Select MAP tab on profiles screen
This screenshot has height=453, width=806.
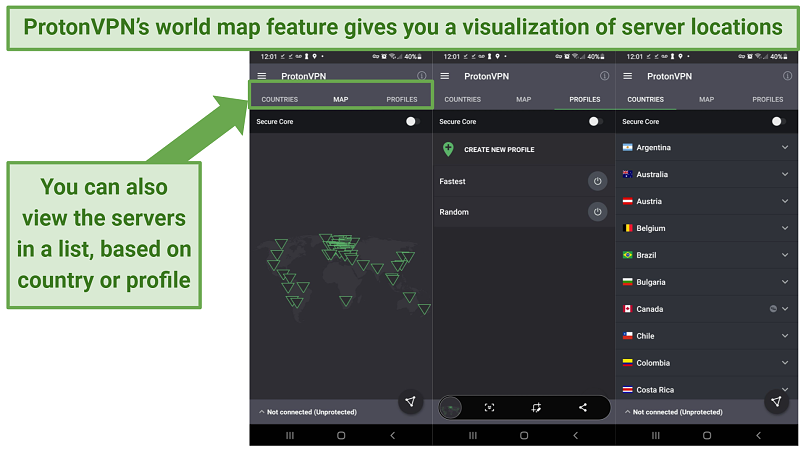[524, 99]
